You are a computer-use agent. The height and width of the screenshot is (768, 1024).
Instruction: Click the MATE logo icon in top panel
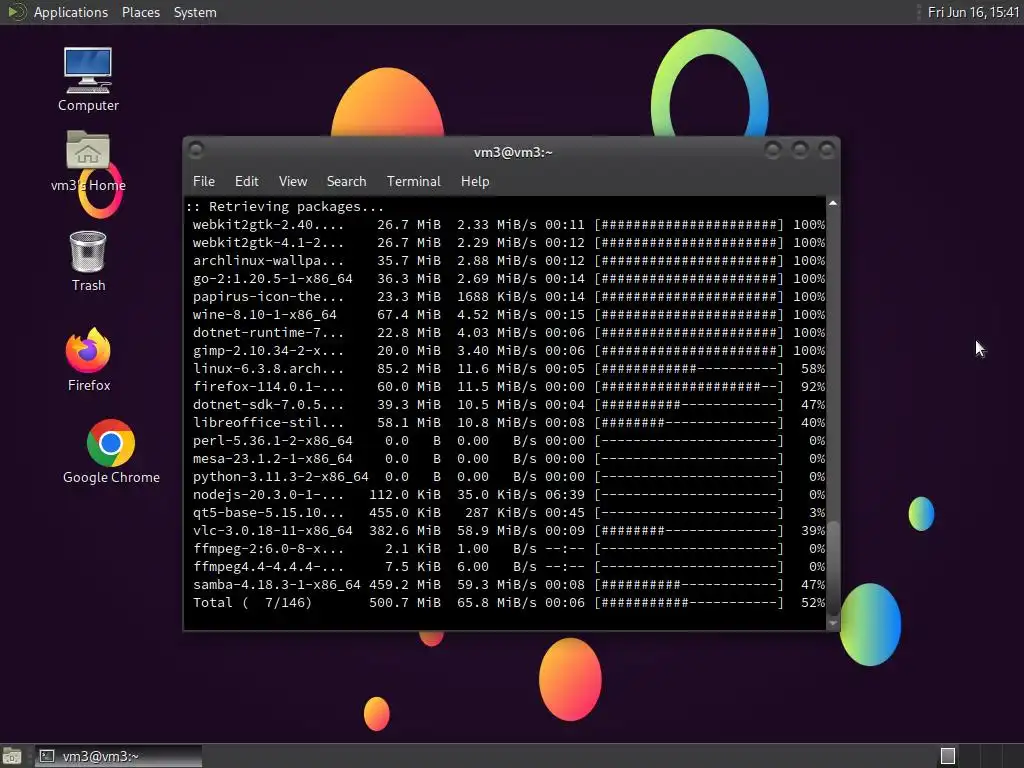tap(16, 12)
